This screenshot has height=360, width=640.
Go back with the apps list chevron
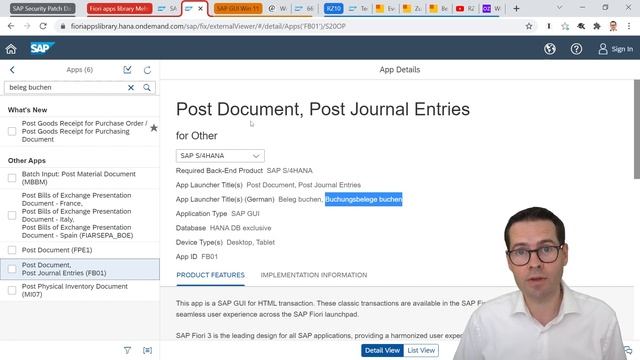12,70
